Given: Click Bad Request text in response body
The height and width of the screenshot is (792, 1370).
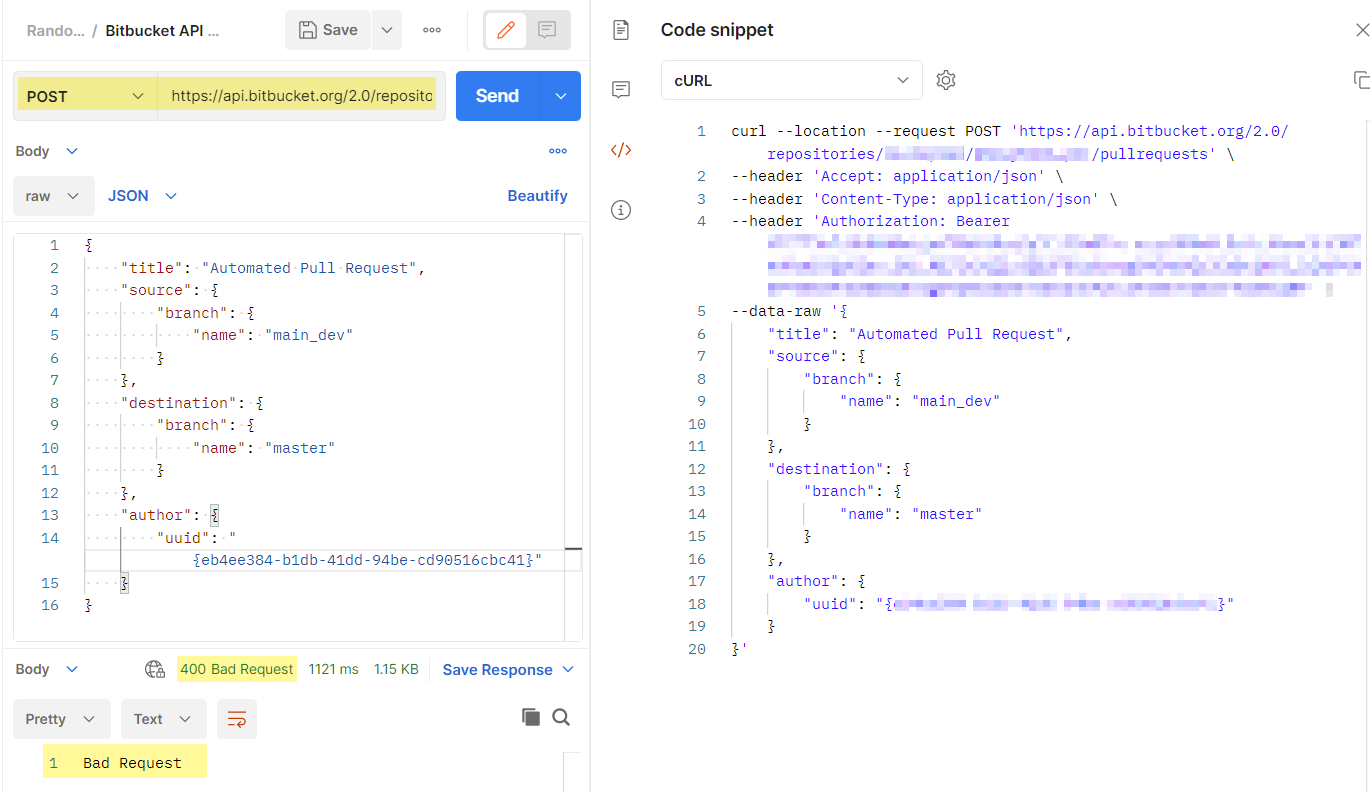Looking at the screenshot, I should click(x=132, y=763).
